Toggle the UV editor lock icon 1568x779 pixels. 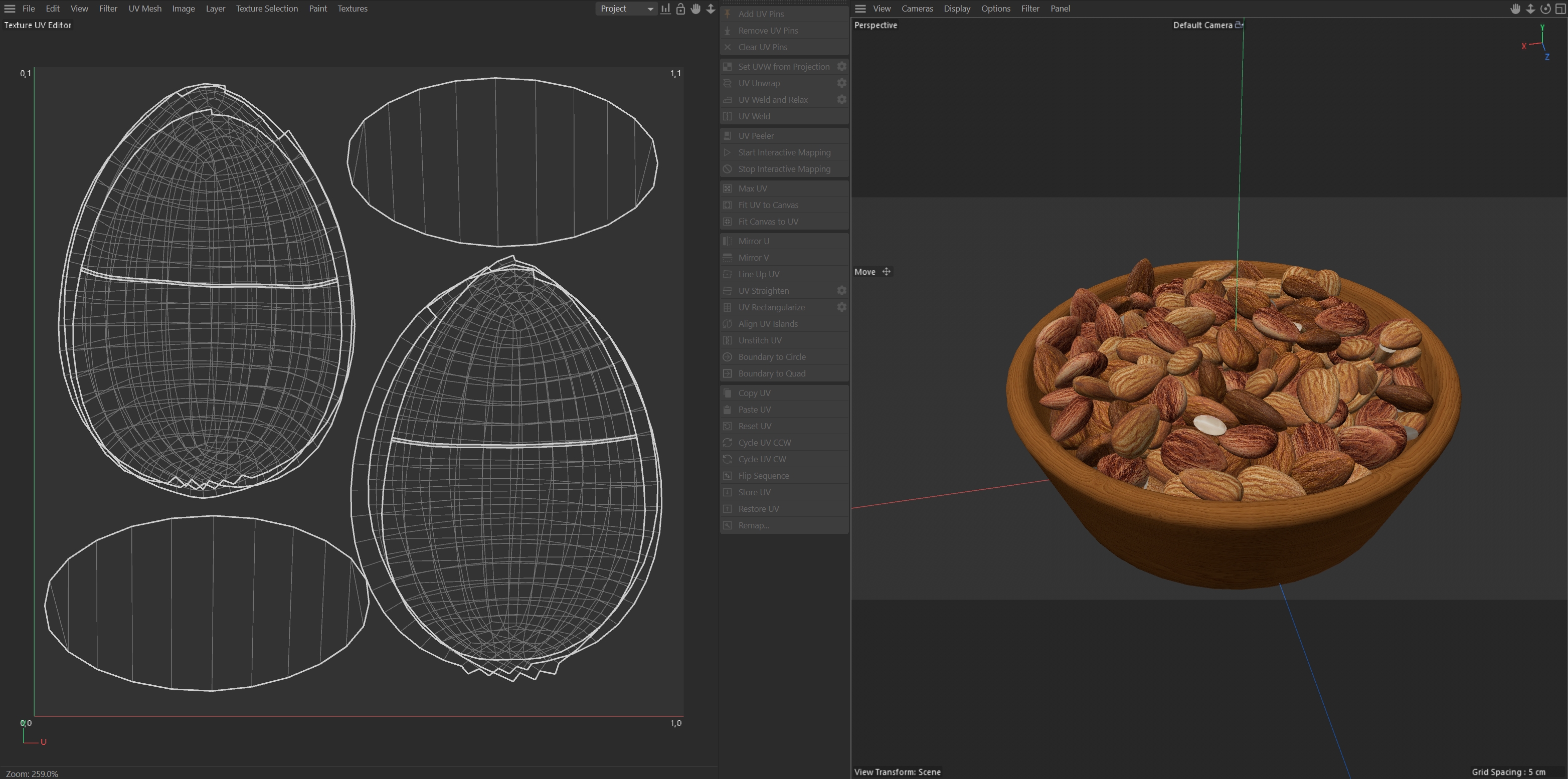[680, 9]
